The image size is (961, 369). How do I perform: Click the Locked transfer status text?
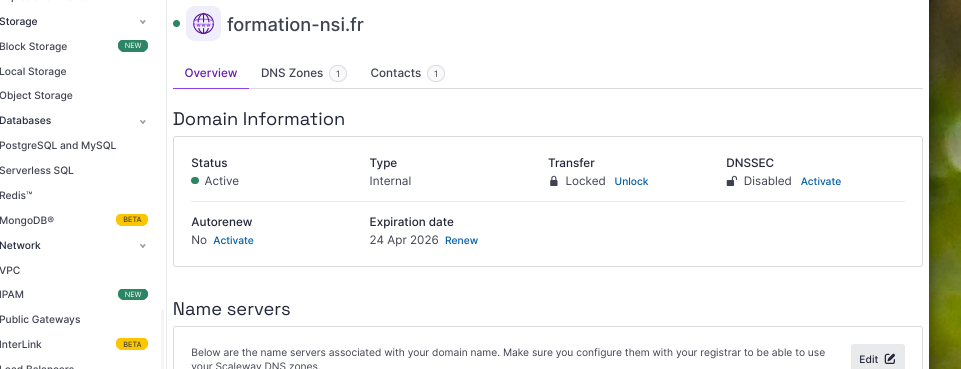tap(585, 181)
